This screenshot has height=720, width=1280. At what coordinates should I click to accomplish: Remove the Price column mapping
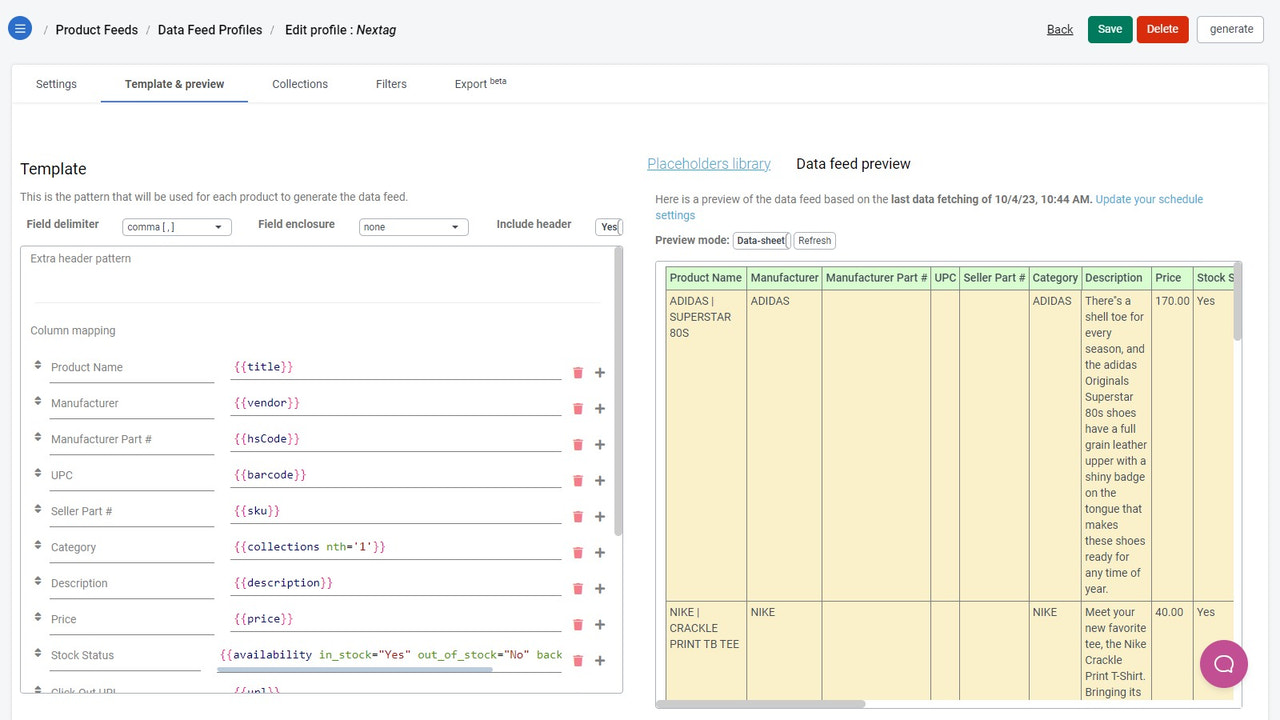(x=578, y=625)
